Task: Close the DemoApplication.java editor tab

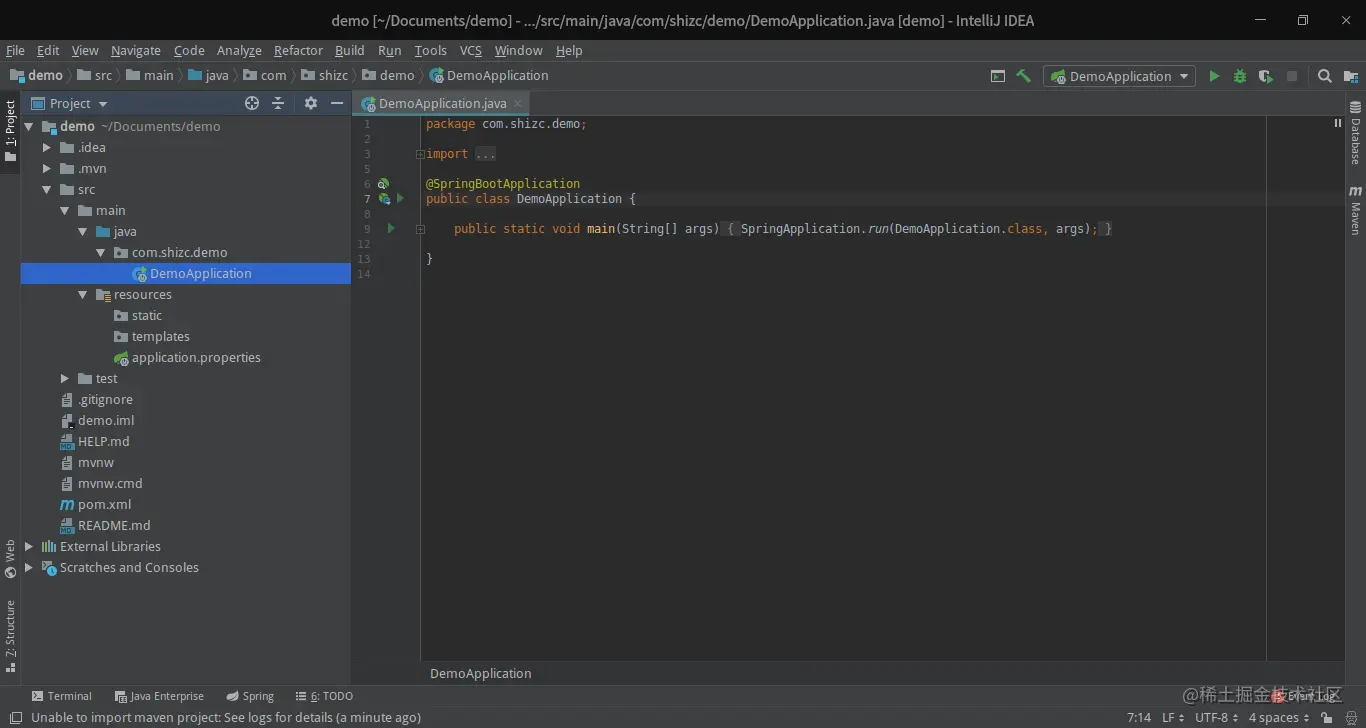Action: 517,103
